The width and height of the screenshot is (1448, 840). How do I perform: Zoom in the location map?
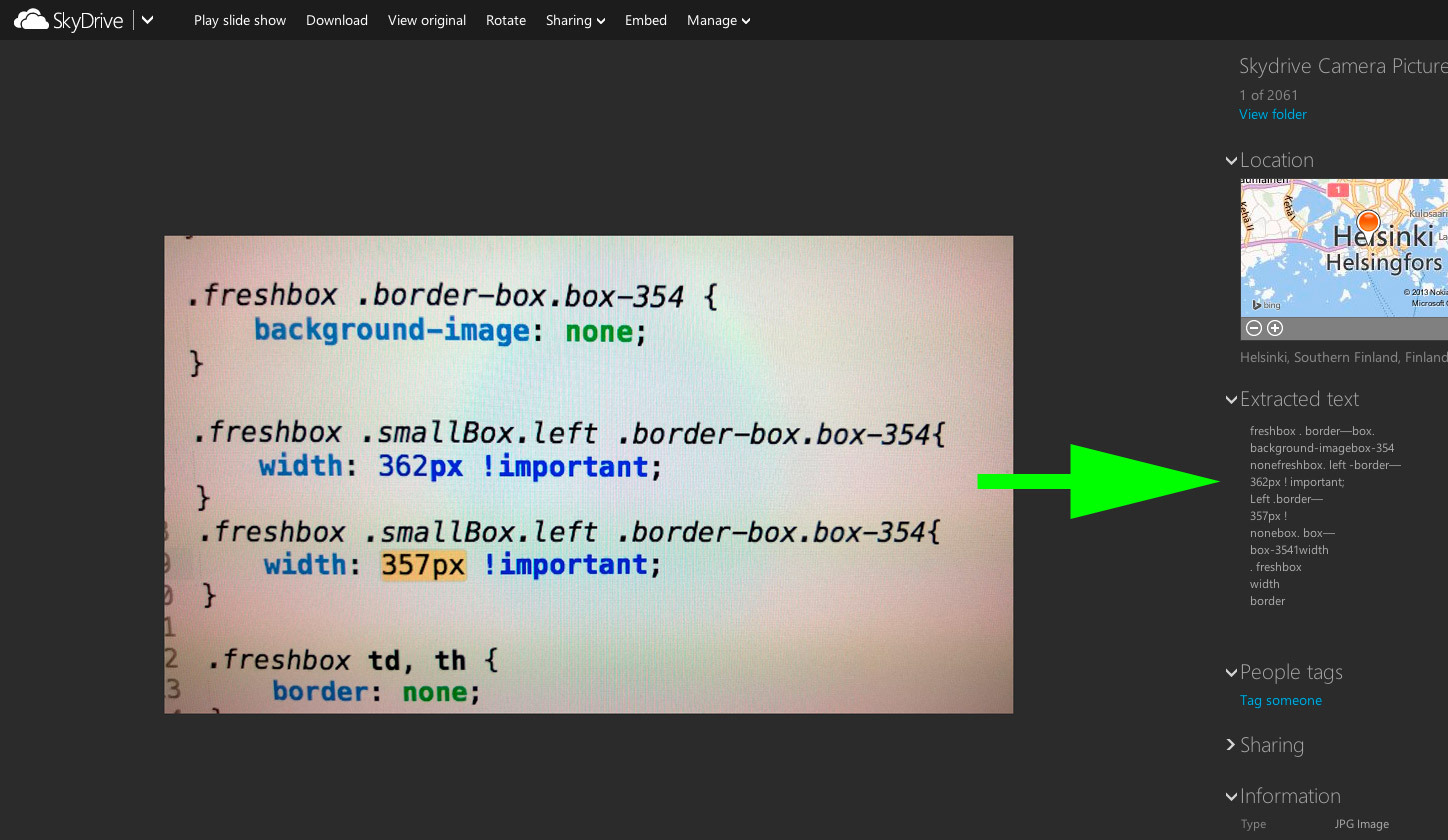[1275, 329]
